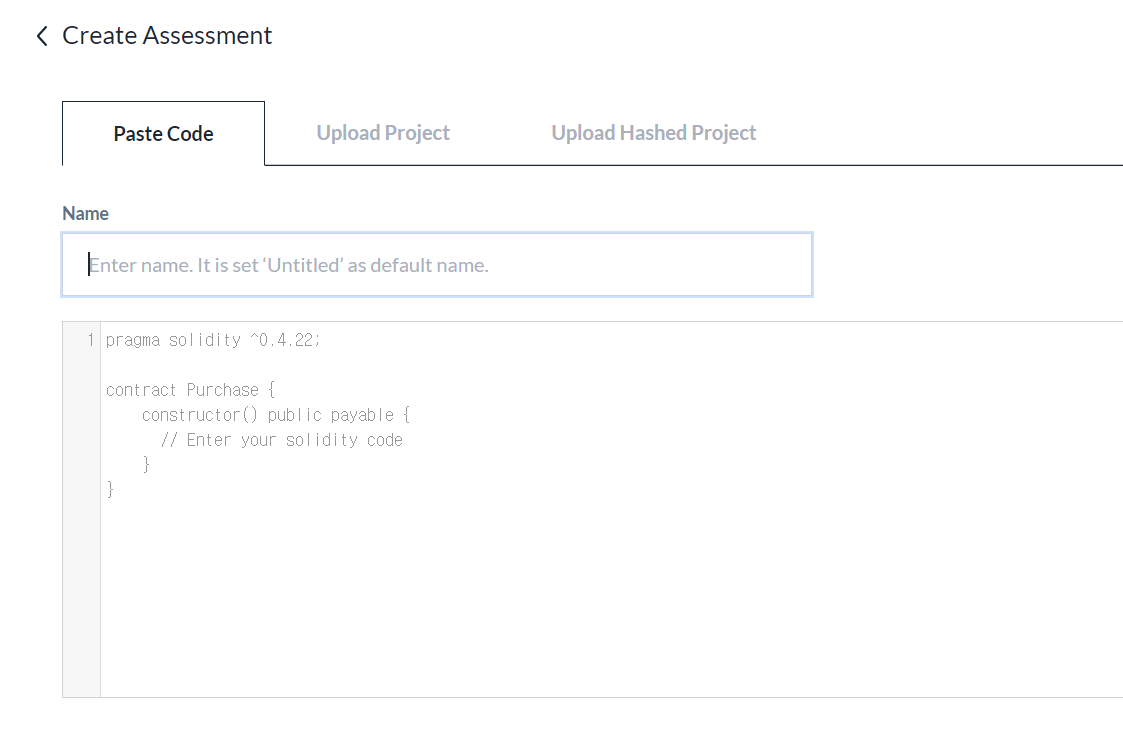This screenshot has width=1123, height=729.
Task: Click the word 'payable' in the editor
Action: tap(362, 415)
